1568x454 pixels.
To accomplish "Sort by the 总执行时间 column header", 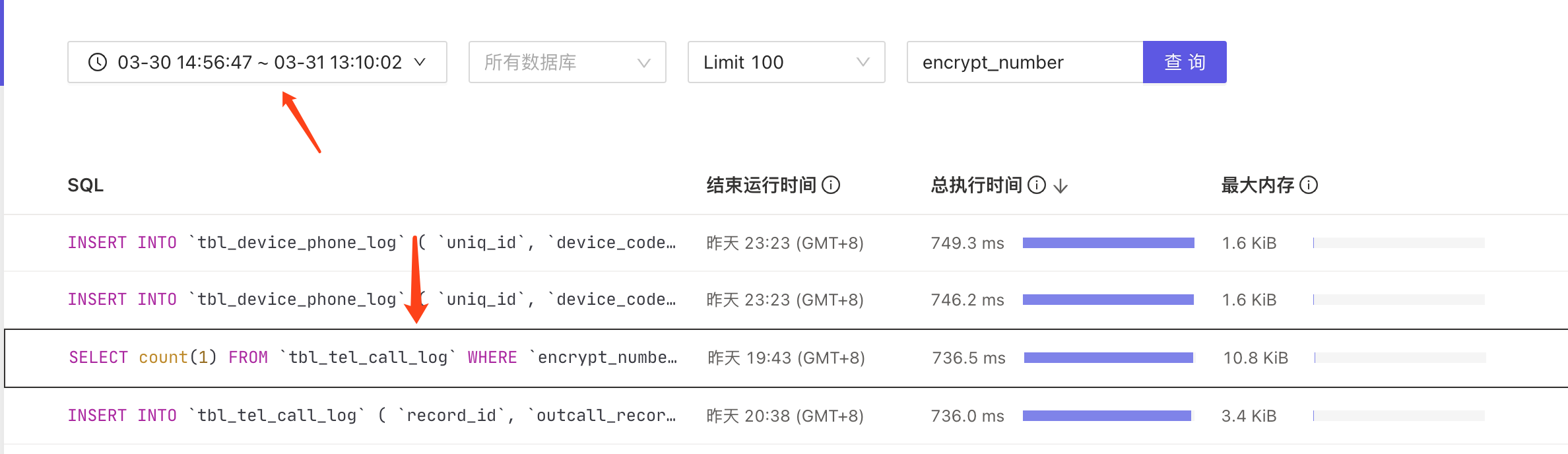I will point(976,185).
